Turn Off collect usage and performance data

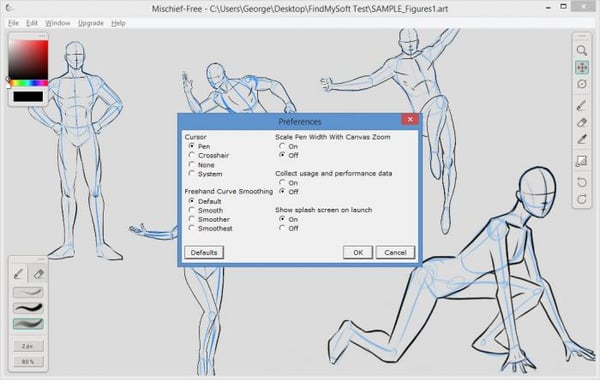coord(289,192)
